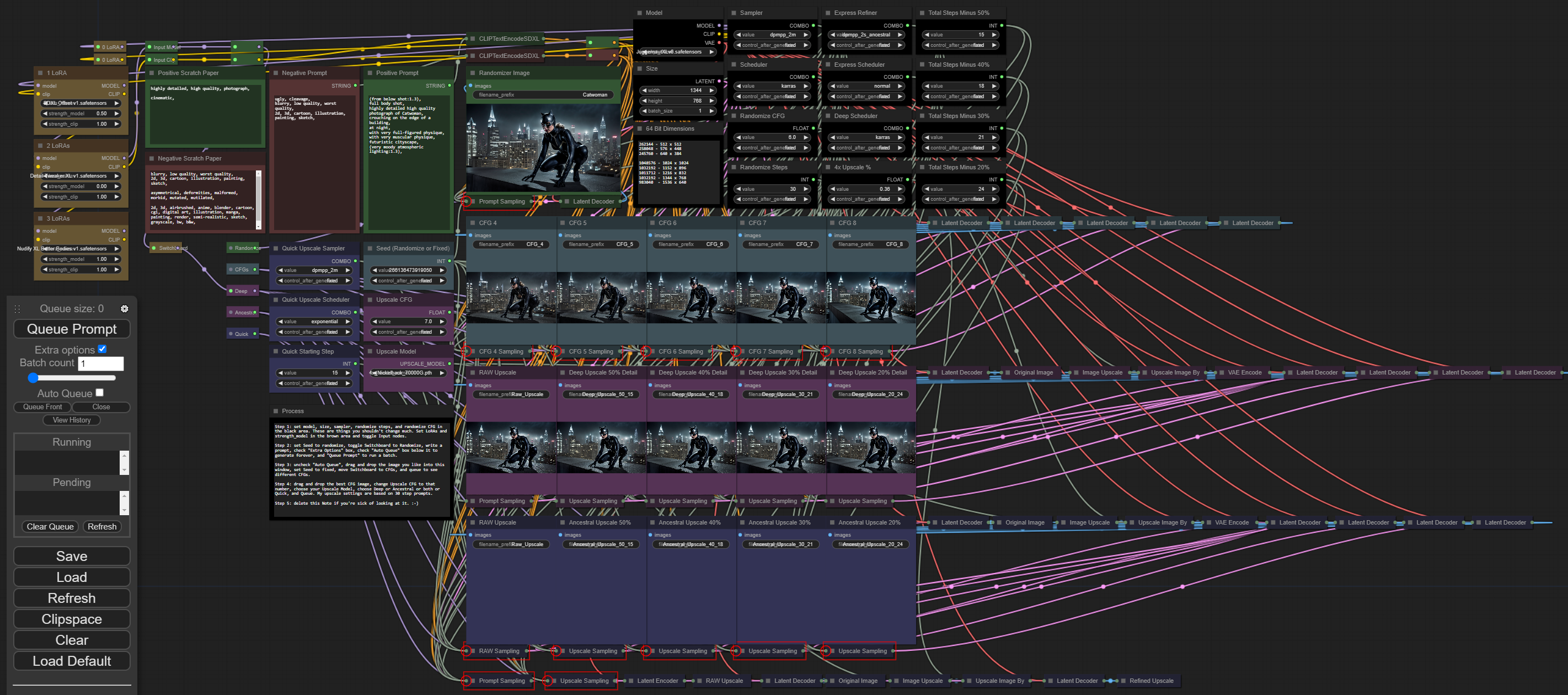1568x695 pixels.
Task: Click the Running list scrollbar
Action: [x=124, y=463]
